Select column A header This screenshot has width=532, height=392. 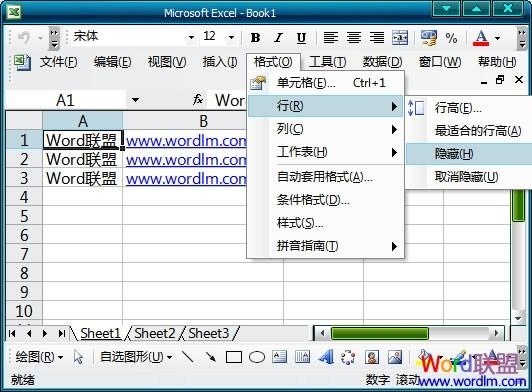click(x=82, y=121)
